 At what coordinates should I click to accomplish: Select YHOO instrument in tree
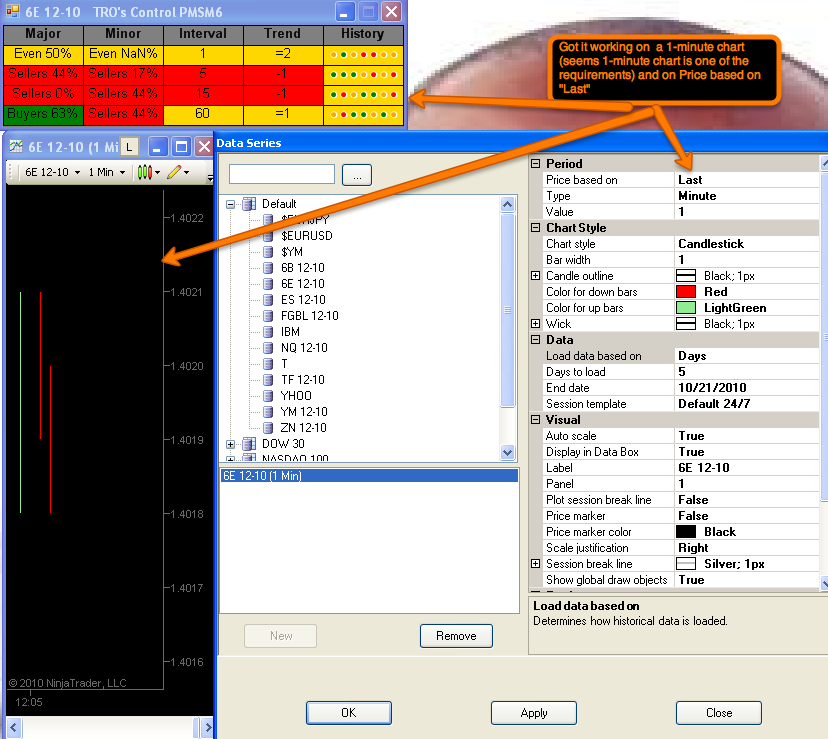click(296, 396)
